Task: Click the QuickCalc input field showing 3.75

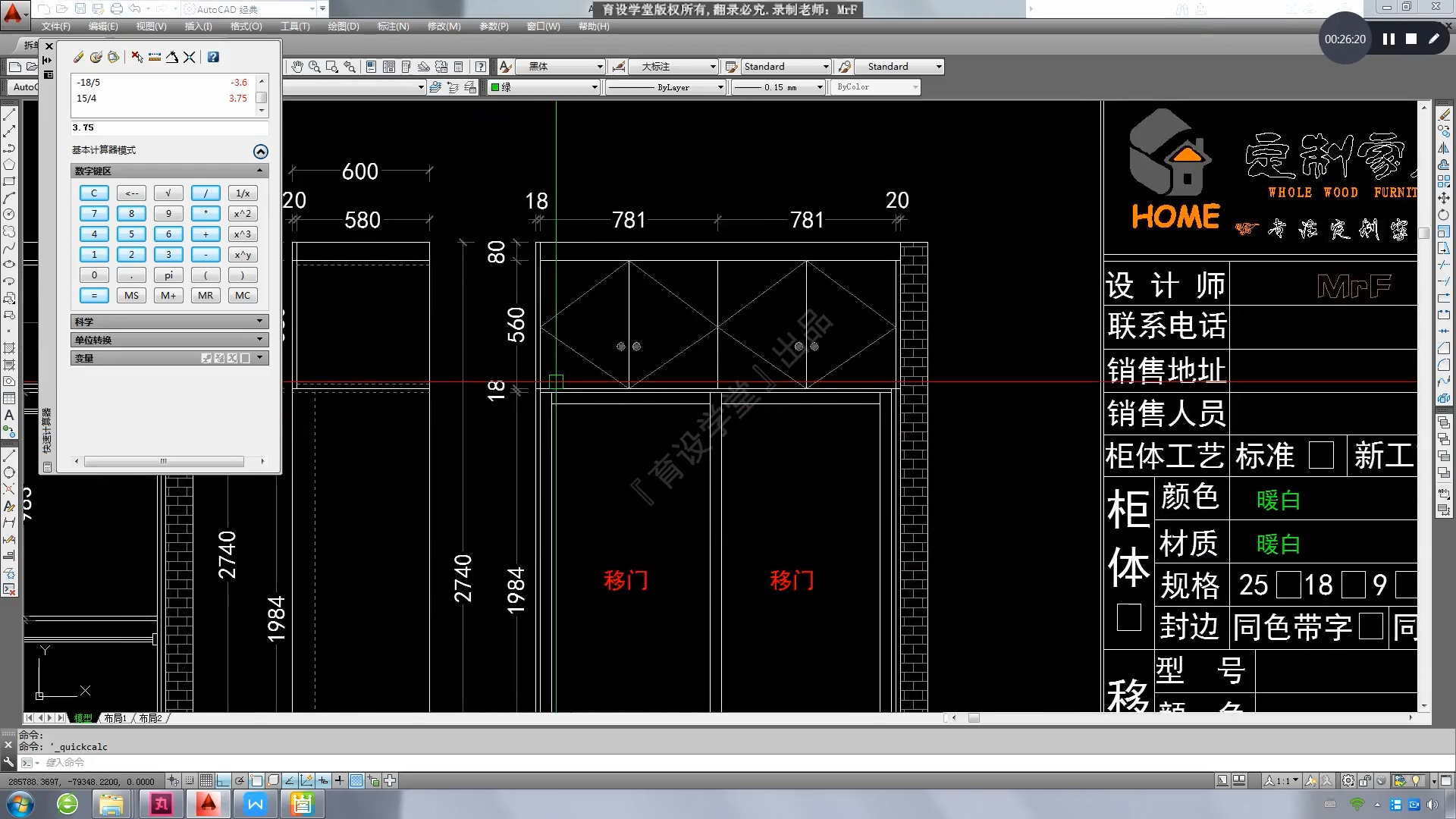Action: (x=169, y=128)
